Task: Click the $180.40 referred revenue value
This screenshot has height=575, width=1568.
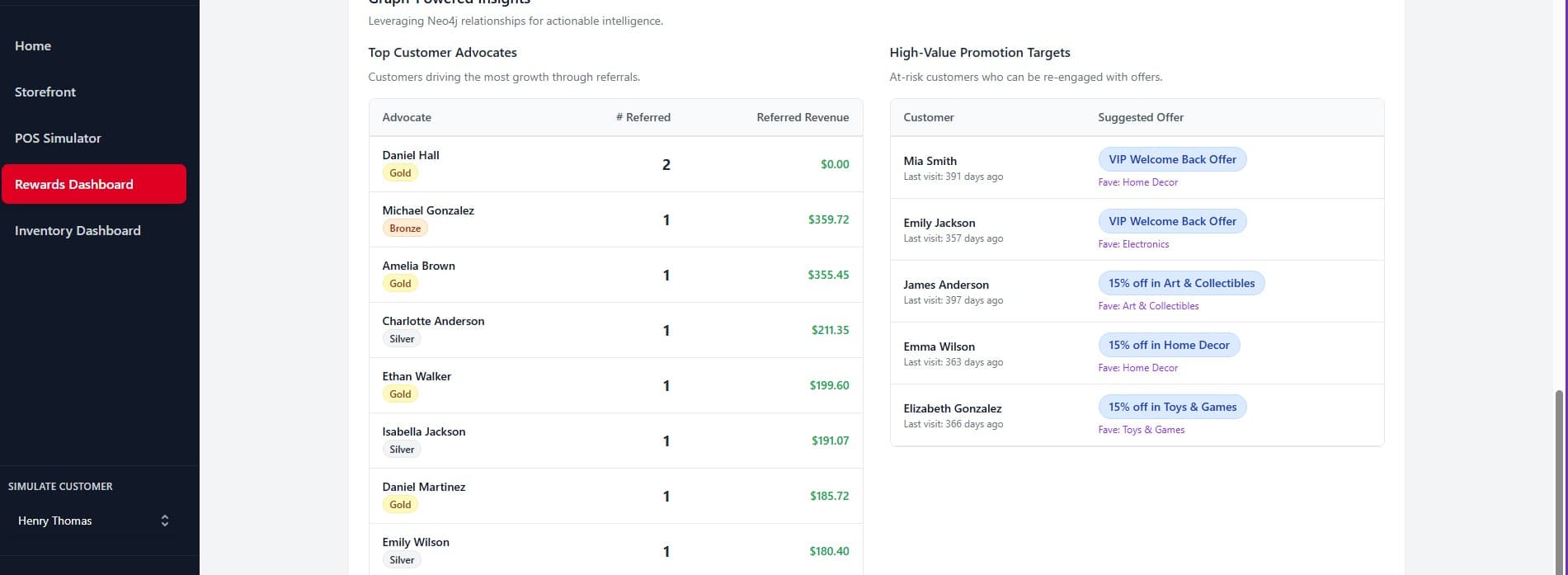Action: [x=829, y=551]
